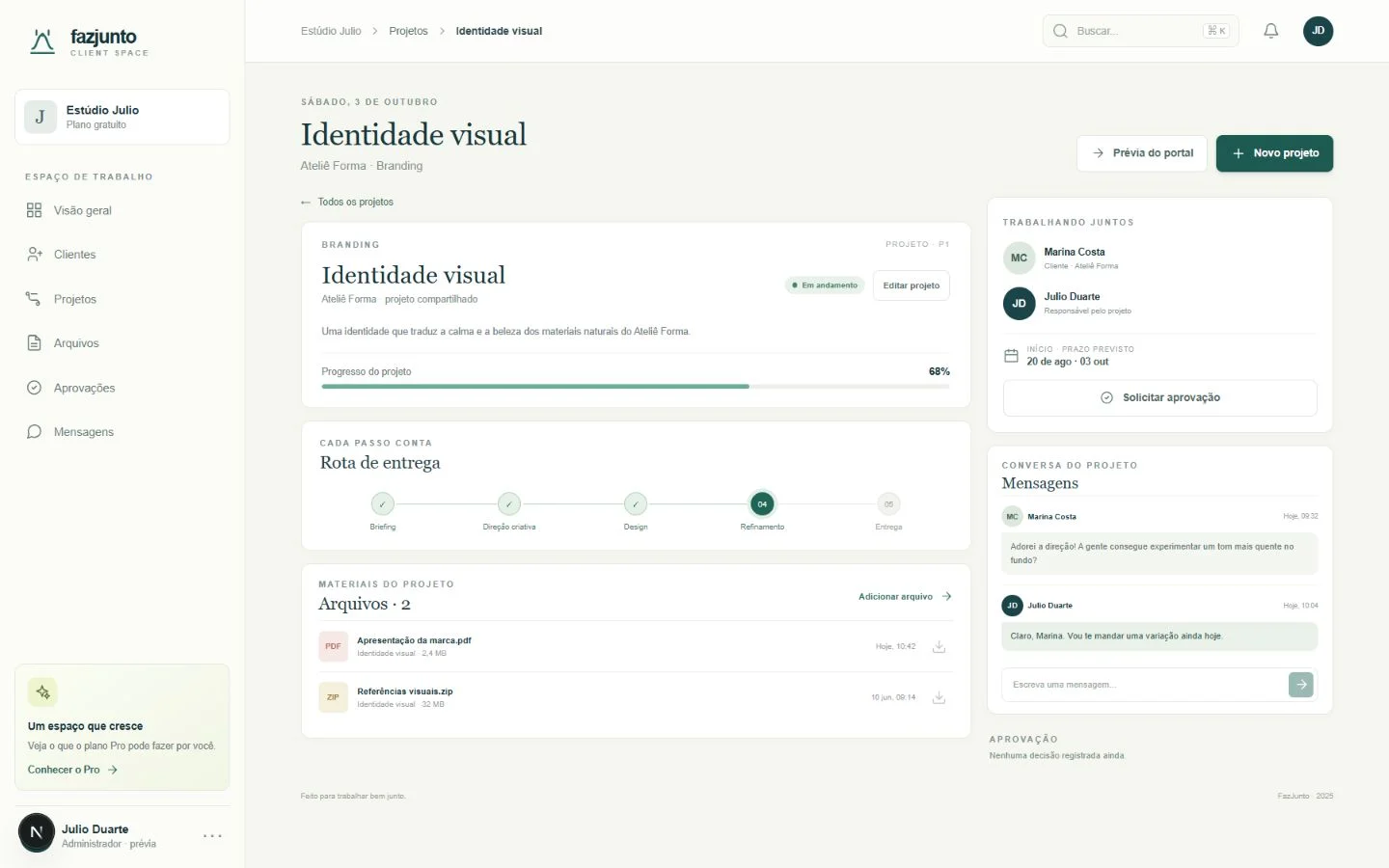Viewport: 1389px width, 868px height.
Task: Click Editar projeto button
Action: coord(912,285)
